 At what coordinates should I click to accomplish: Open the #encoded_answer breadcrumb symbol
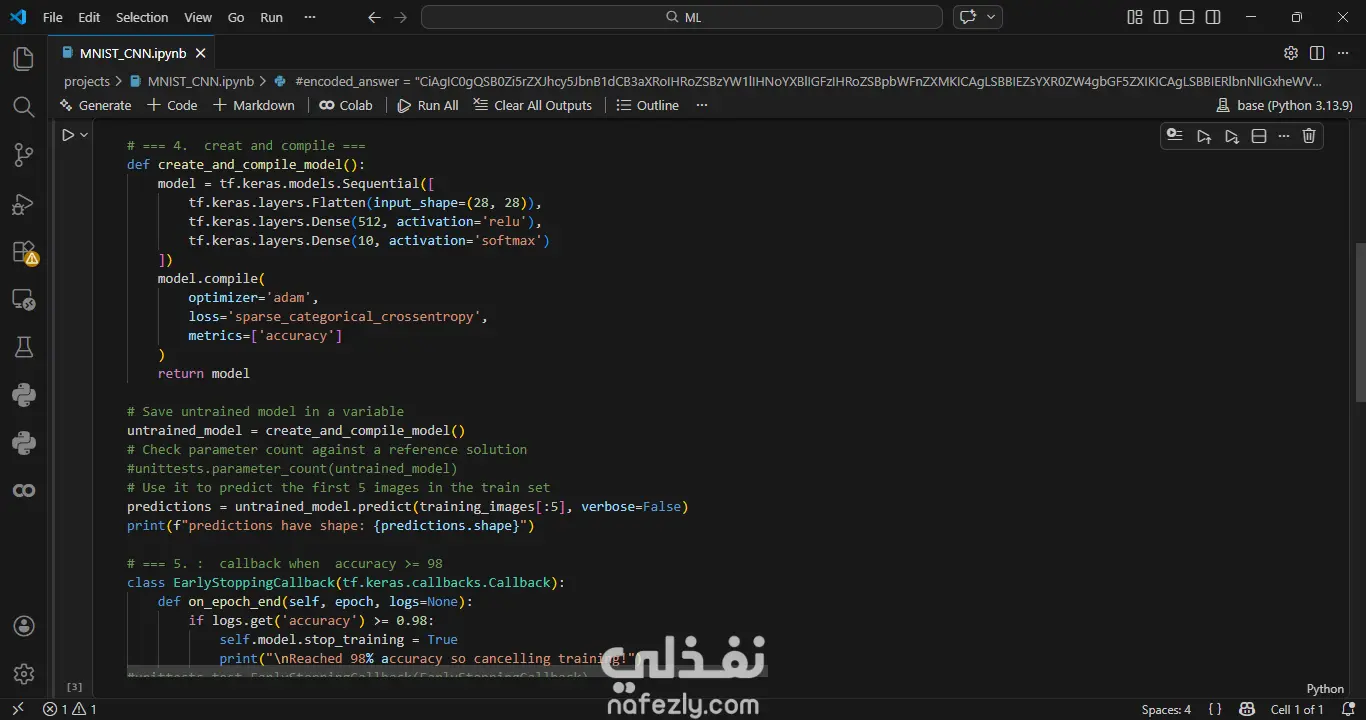pyautogui.click(x=798, y=81)
